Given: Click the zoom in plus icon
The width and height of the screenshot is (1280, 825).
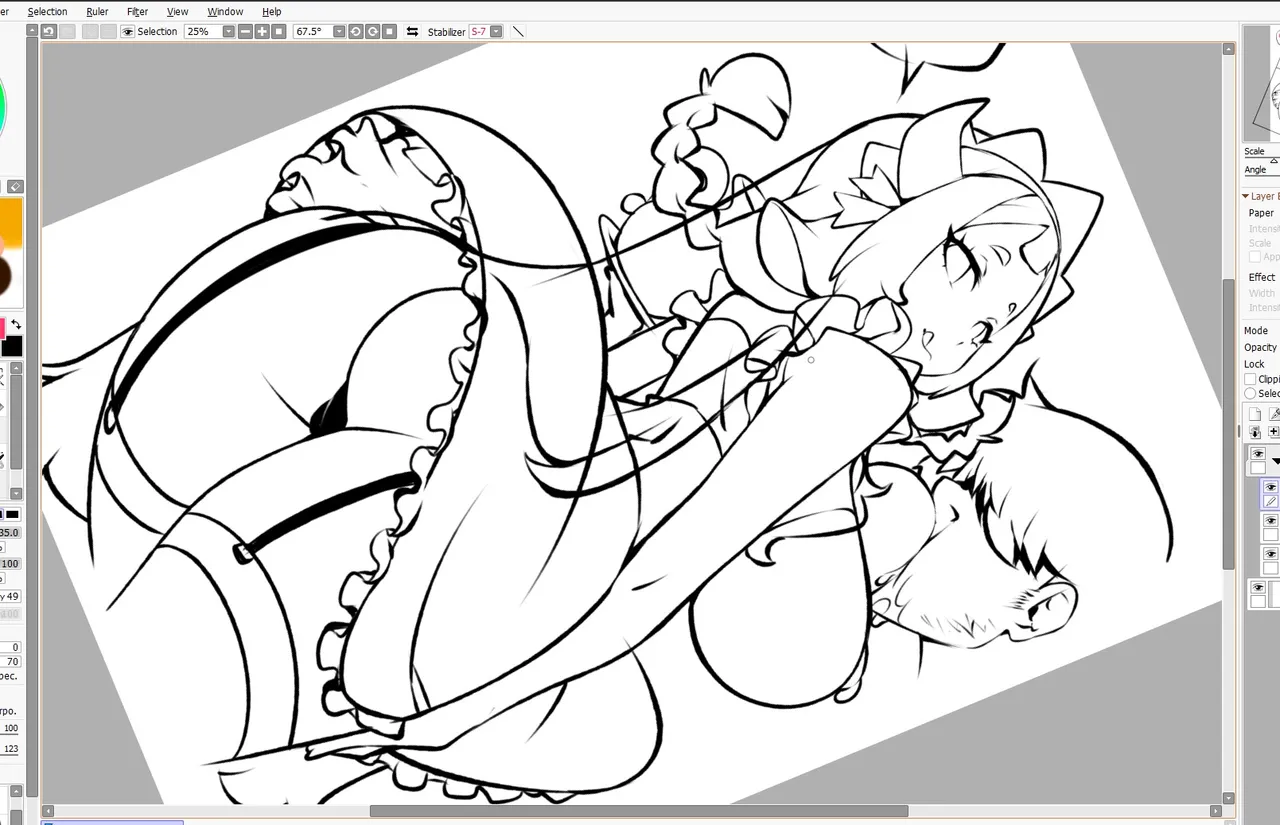Looking at the screenshot, I should 262,32.
